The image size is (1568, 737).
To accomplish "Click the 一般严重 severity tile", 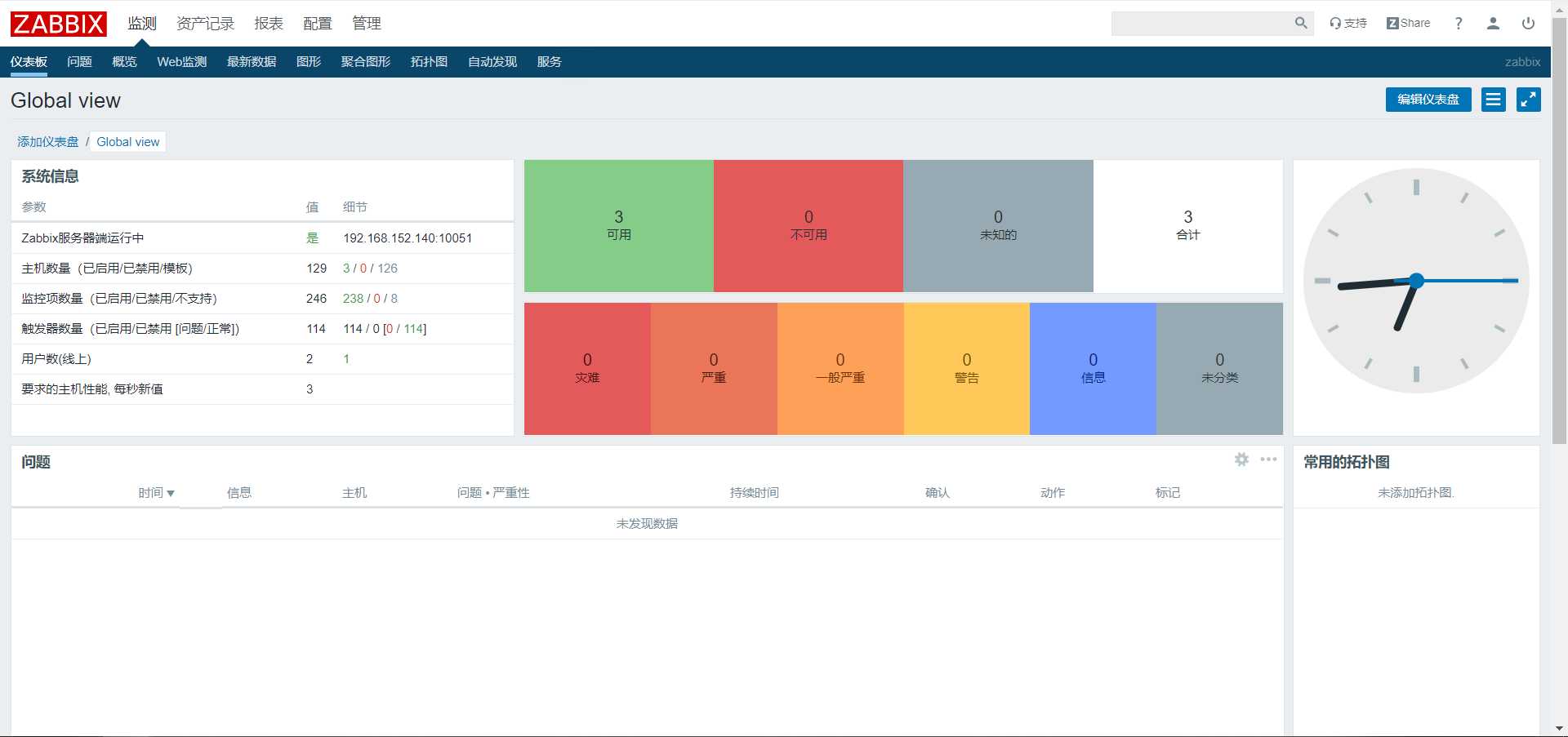I will pos(840,369).
